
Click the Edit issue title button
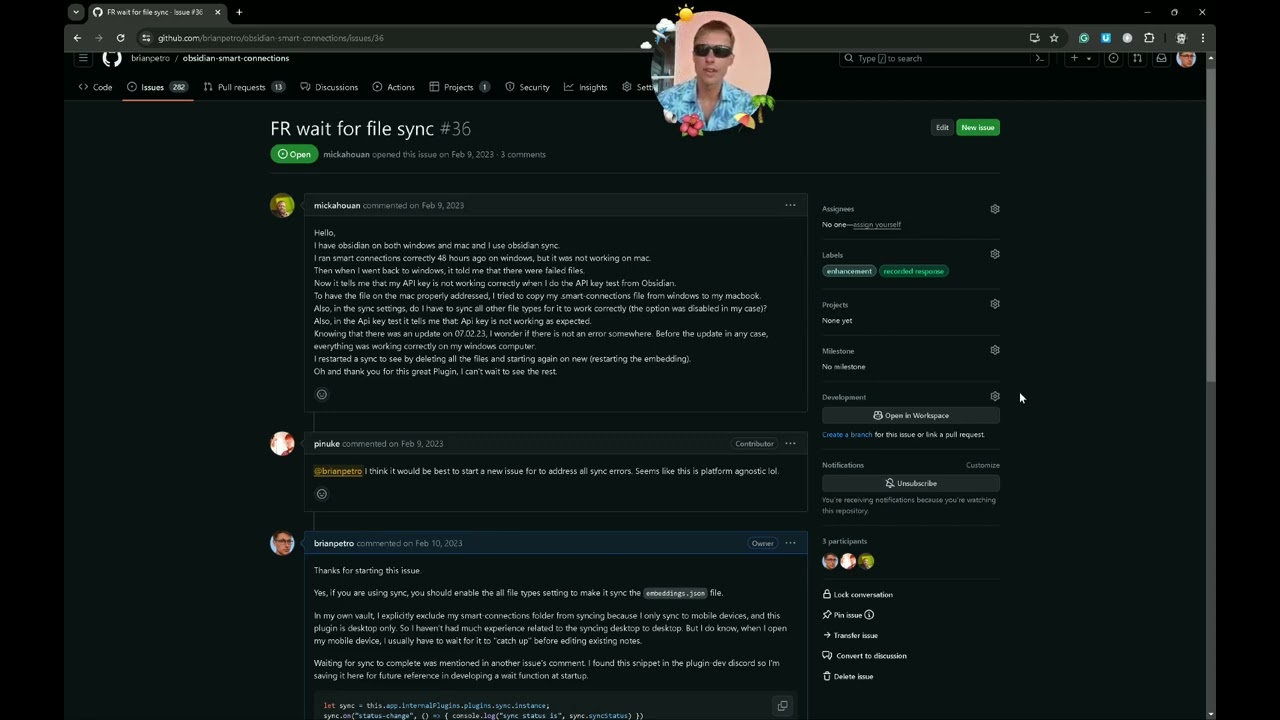click(x=942, y=127)
